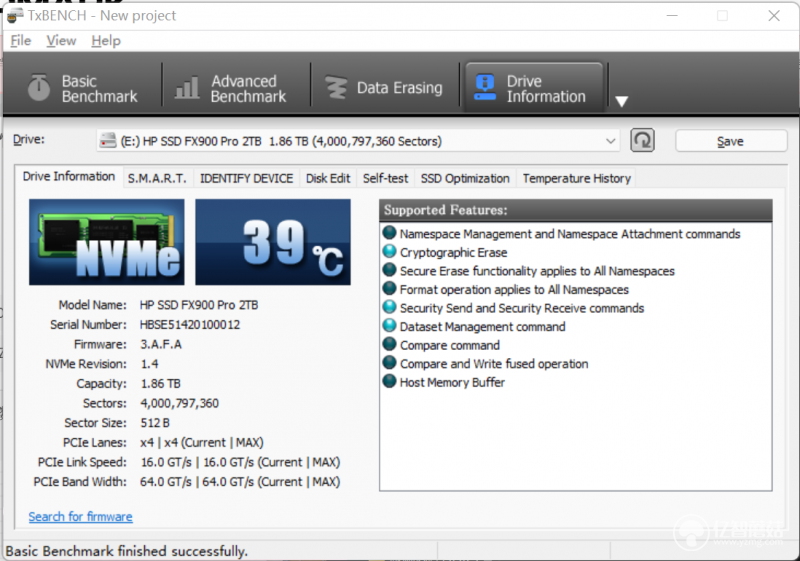
Task: Click the NVMe drive image
Action: (107, 242)
